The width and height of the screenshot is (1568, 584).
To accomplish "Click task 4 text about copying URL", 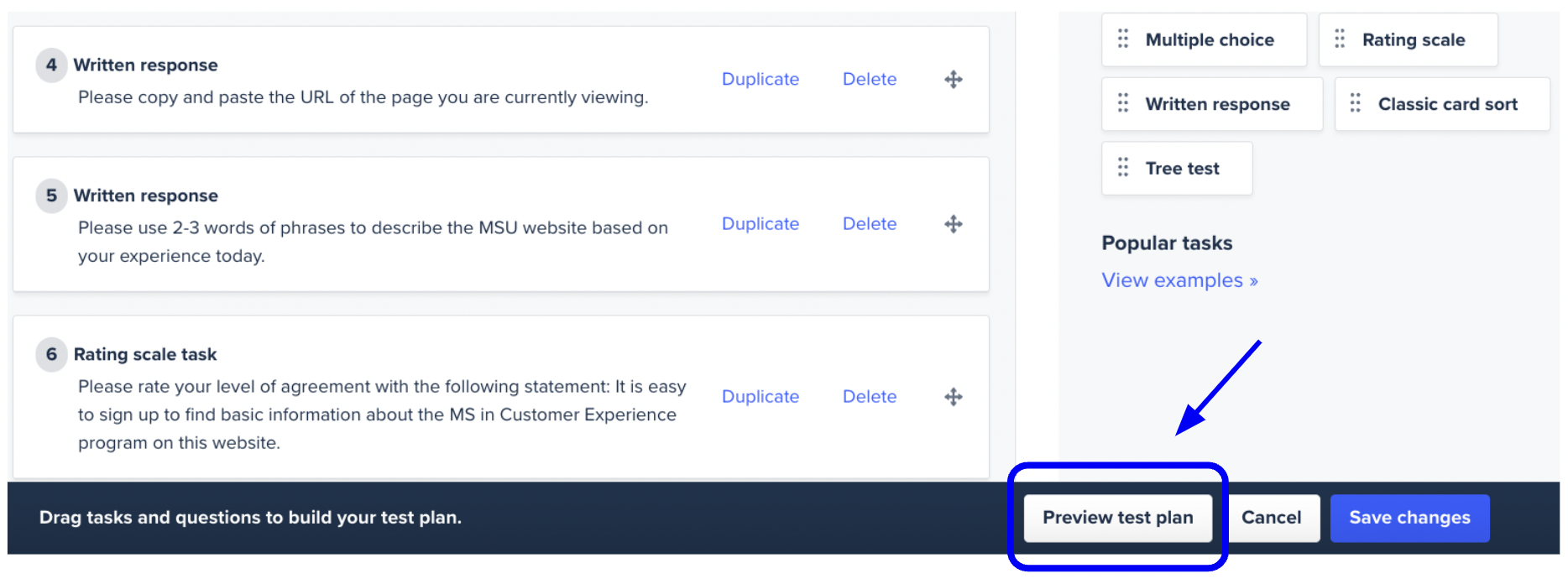I will point(363,97).
